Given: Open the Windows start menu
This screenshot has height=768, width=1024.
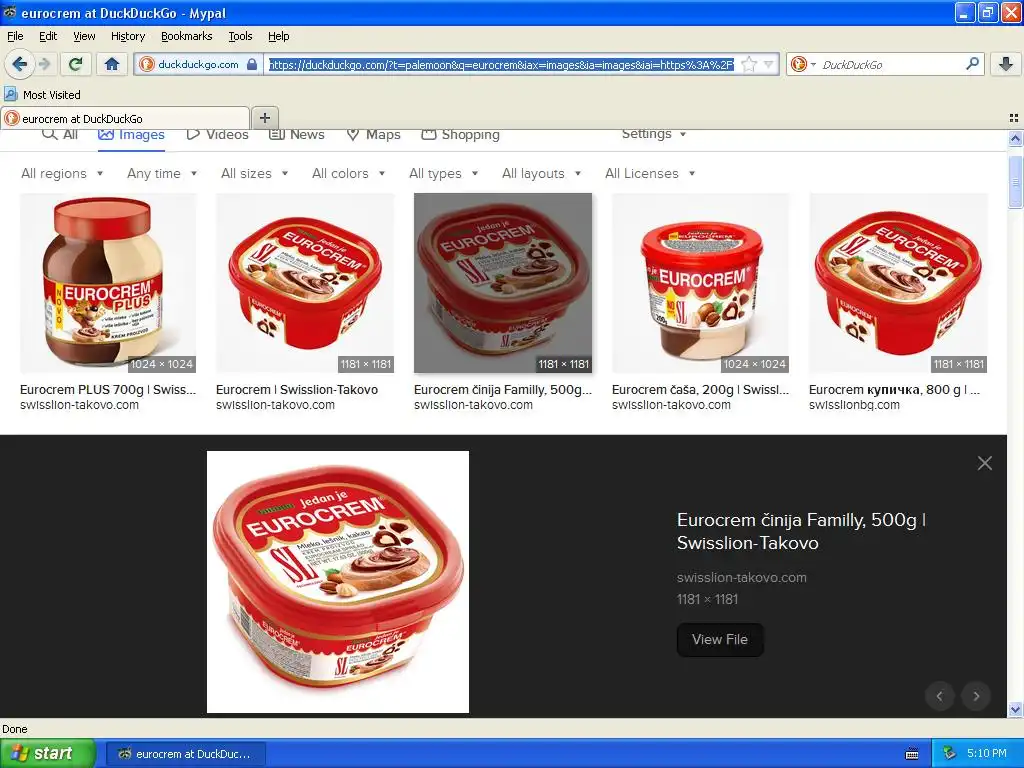Looking at the screenshot, I should click(47, 754).
